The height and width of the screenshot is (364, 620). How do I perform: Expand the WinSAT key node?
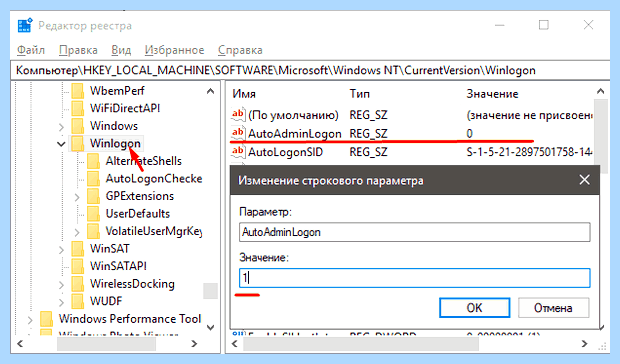(x=61, y=249)
